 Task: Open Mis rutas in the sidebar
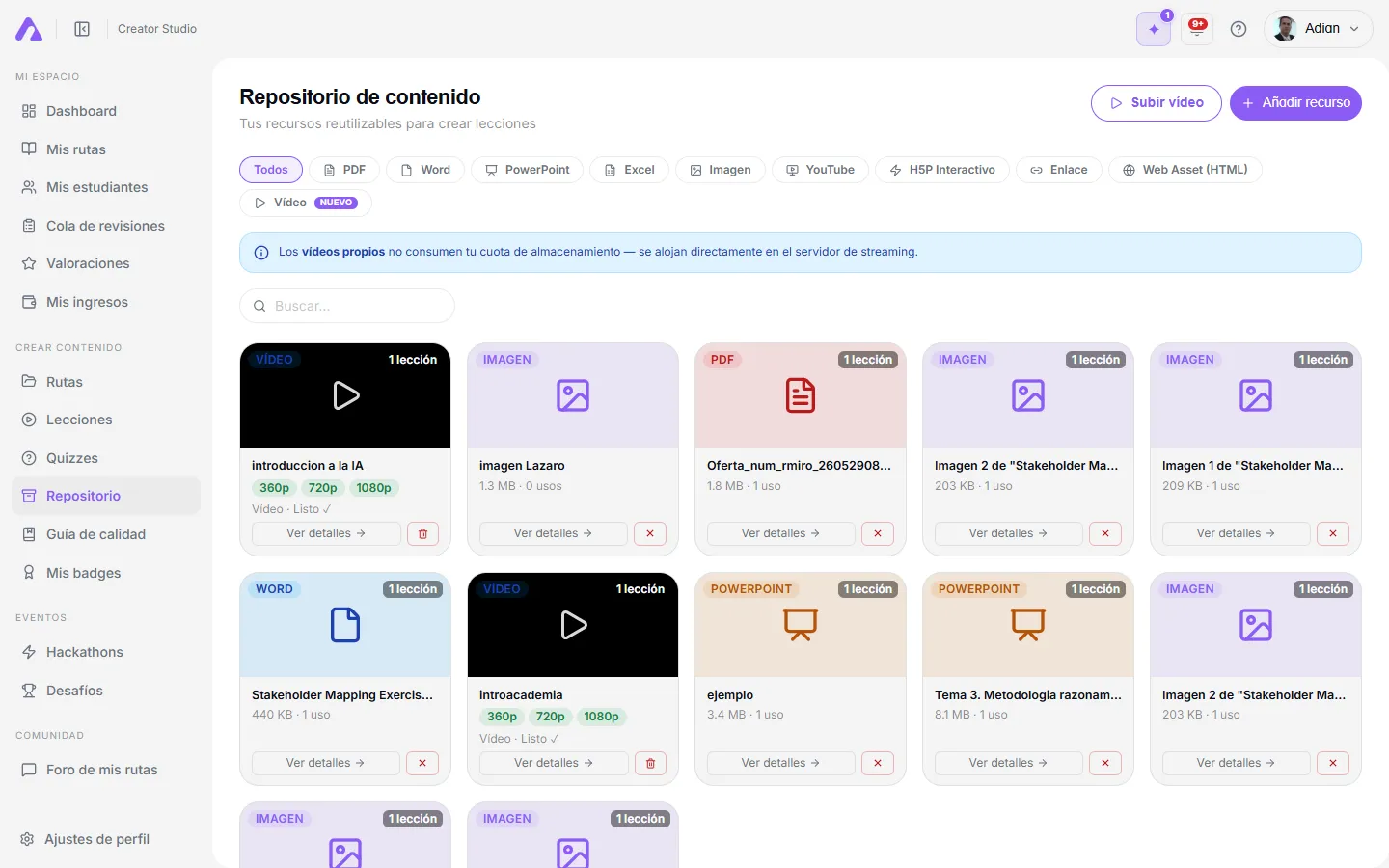(x=106, y=149)
